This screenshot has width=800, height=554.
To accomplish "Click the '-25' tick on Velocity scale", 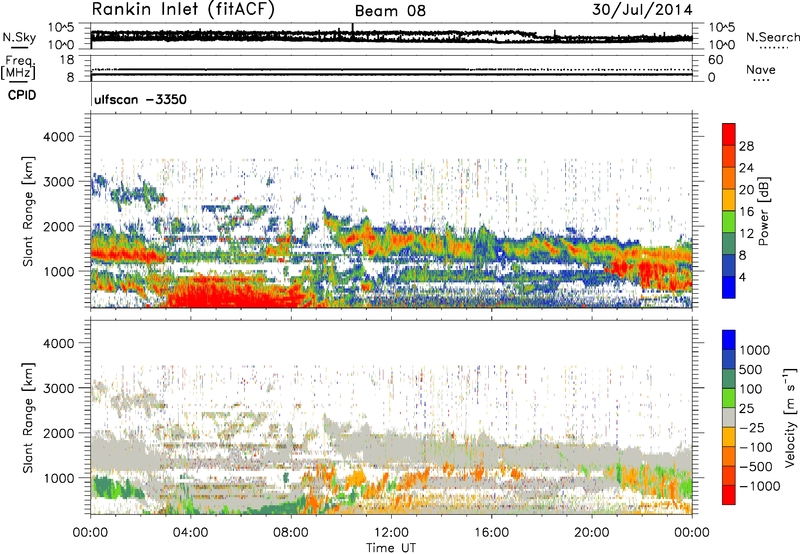I will tap(752, 428).
